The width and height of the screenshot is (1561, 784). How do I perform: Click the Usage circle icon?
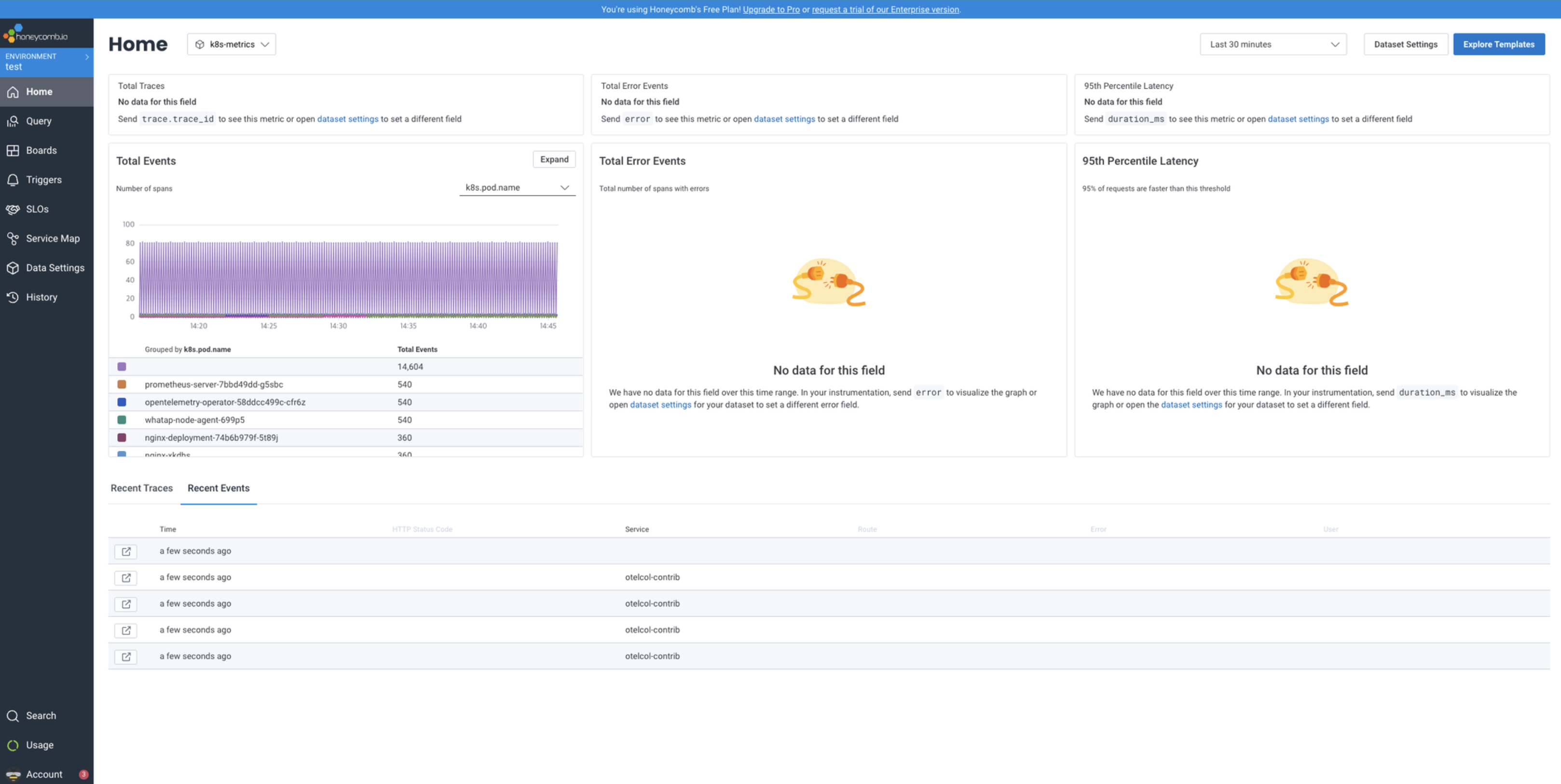13,745
